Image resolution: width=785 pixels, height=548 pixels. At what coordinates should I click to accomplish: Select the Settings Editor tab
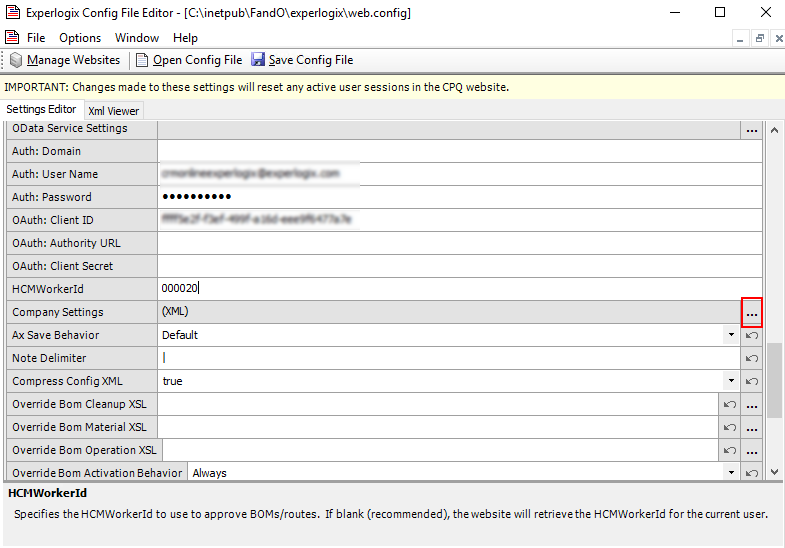41,109
